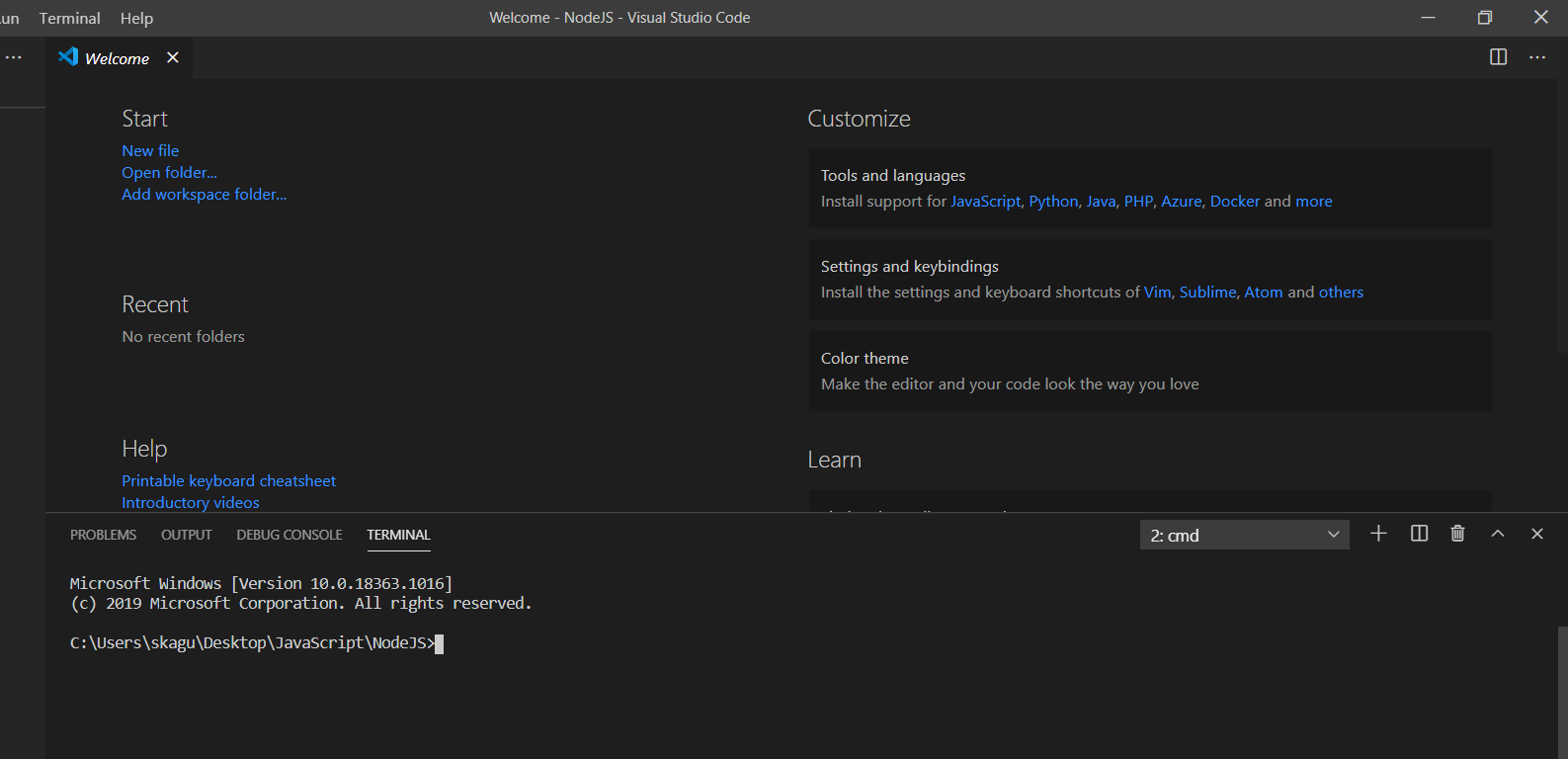Install Docker support link

tap(1235, 201)
